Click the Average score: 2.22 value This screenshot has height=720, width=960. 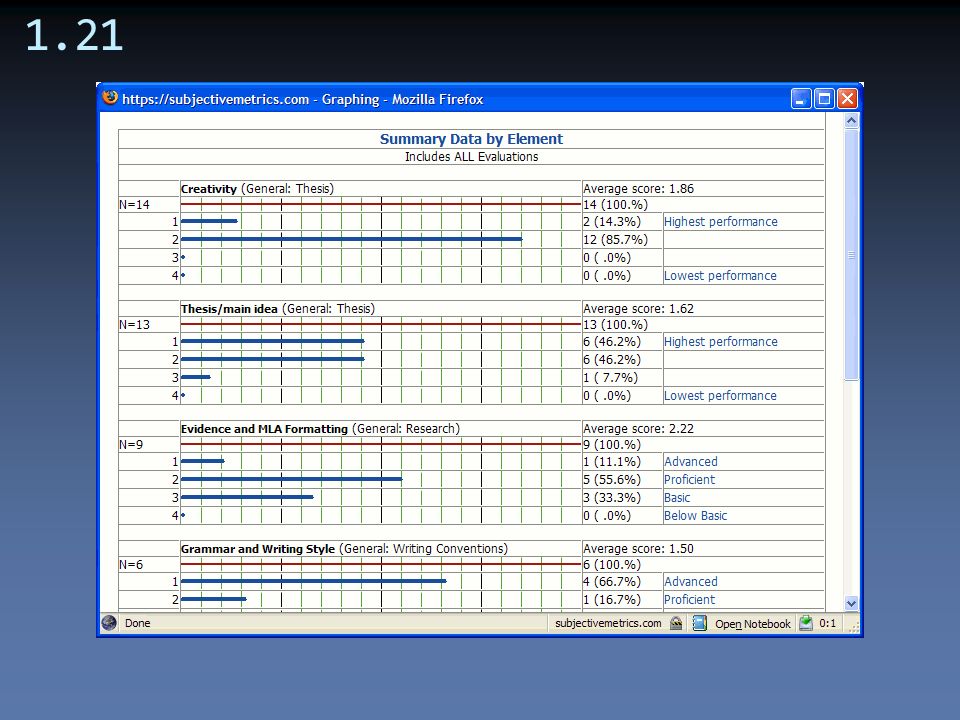[x=639, y=429]
